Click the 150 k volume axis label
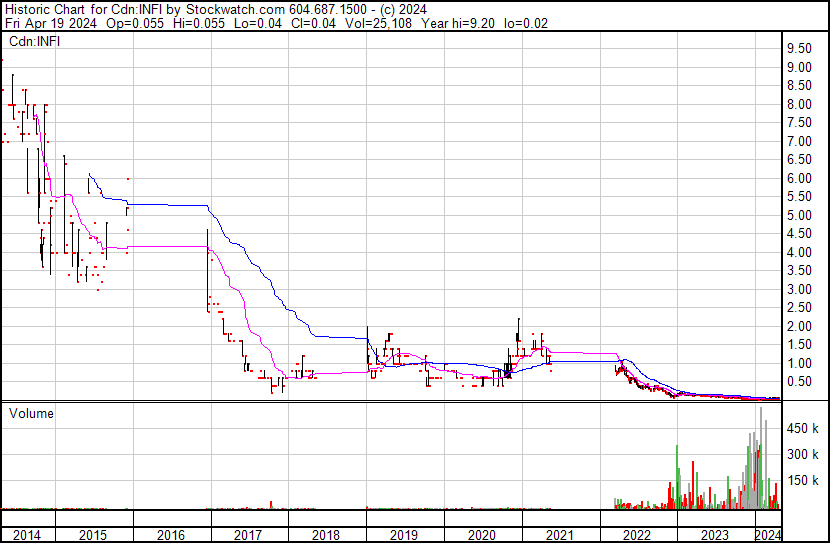This screenshot has width=830, height=543. (x=802, y=481)
